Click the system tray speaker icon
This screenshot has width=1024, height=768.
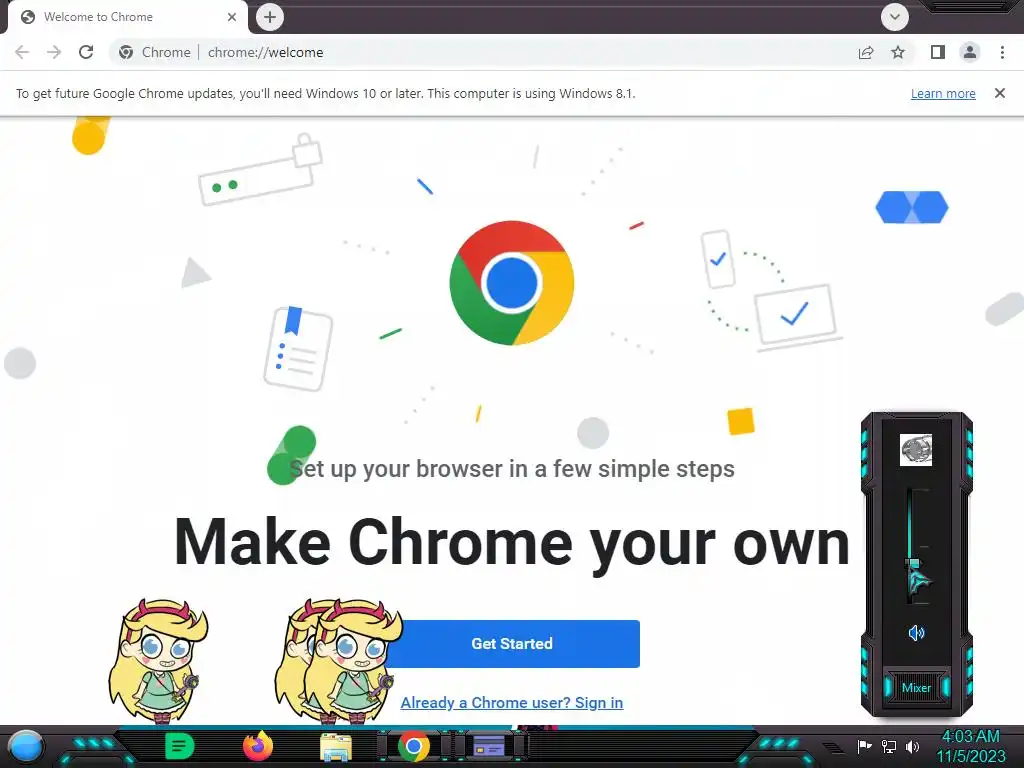[x=912, y=746]
